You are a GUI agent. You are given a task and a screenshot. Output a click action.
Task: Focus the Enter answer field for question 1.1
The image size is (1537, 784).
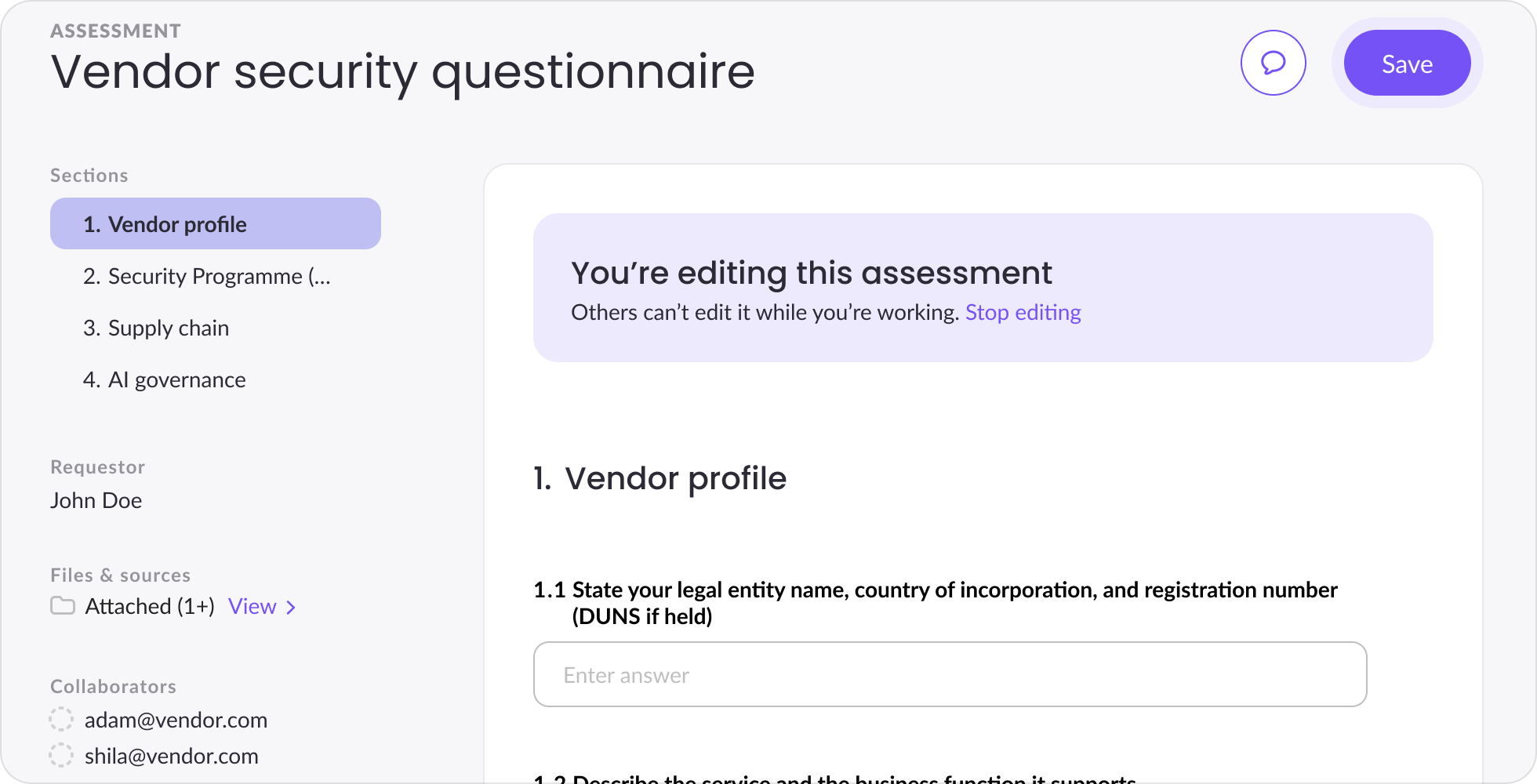click(x=950, y=674)
